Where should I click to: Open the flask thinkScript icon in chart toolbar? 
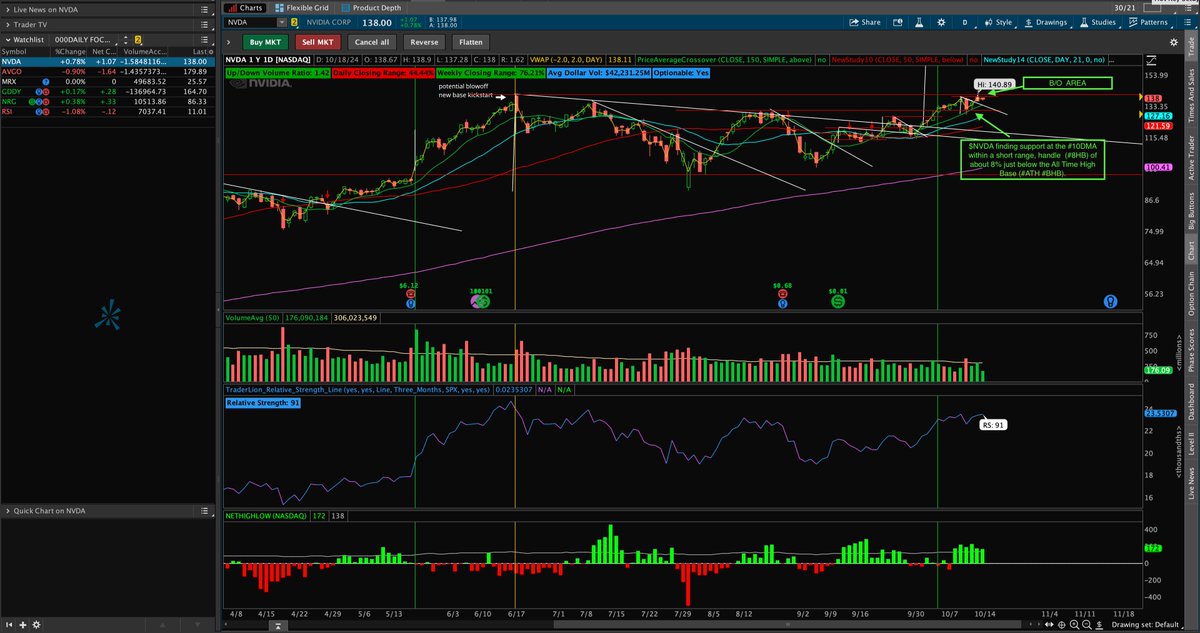tap(920, 22)
